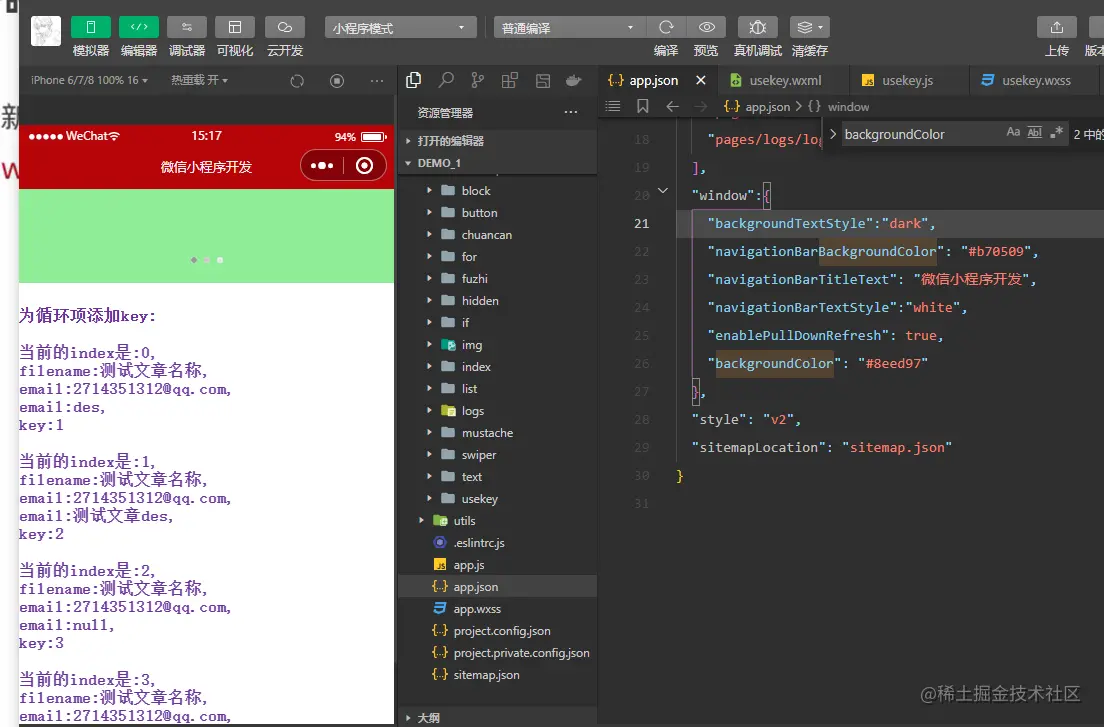This screenshot has width=1104, height=727.
Task: Select app.json in the file tree
Action: 498,586
